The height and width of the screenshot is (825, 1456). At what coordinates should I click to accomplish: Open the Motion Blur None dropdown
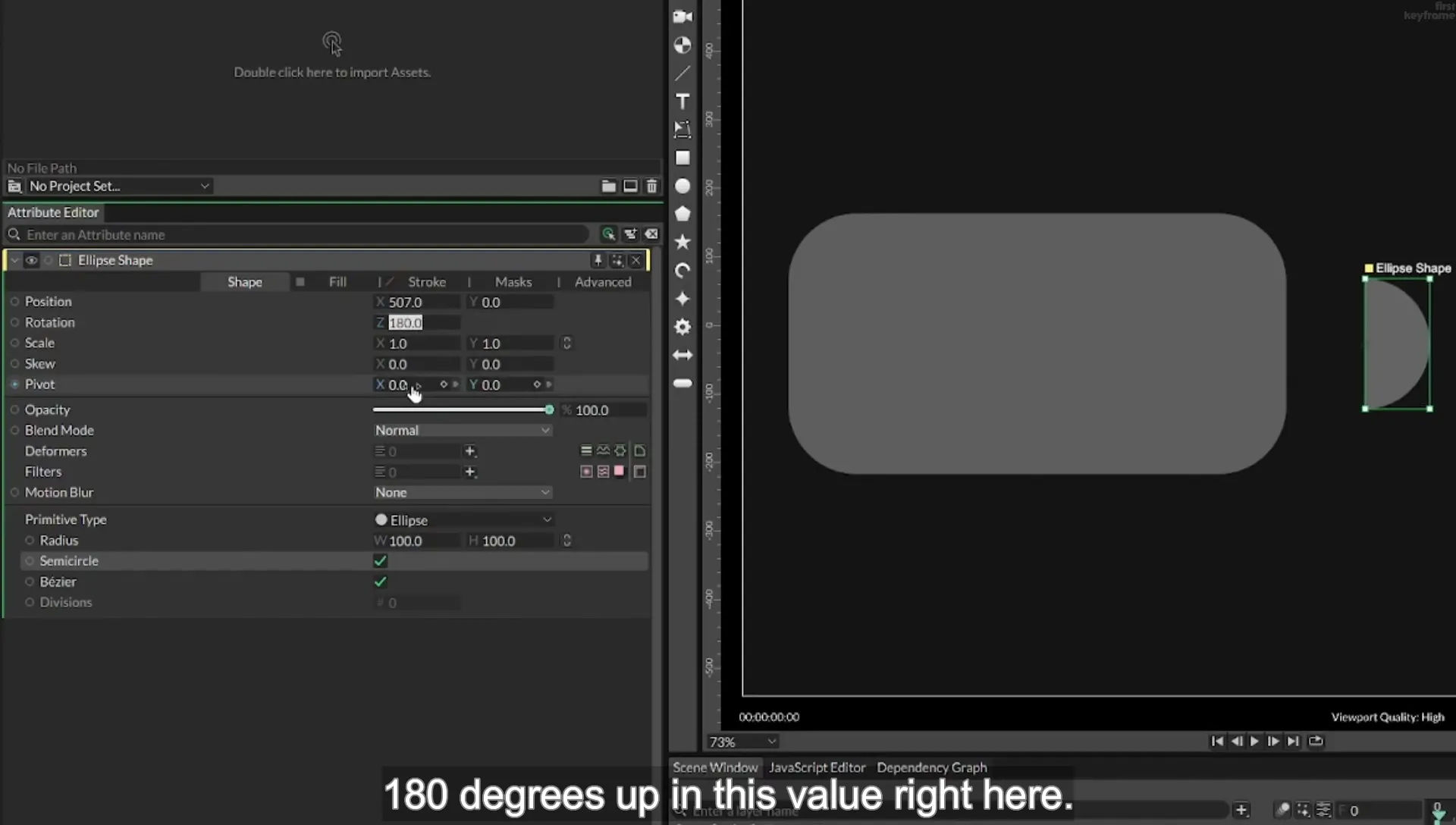pos(463,492)
